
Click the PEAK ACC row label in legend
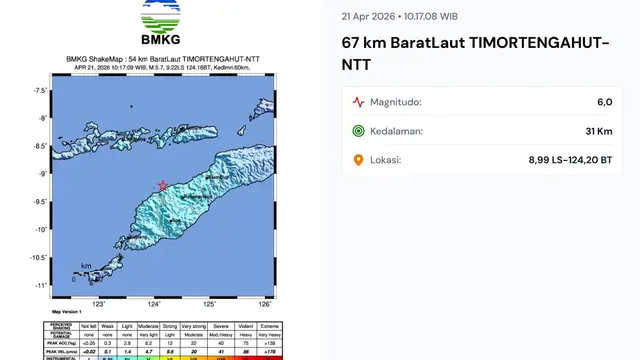62,343
